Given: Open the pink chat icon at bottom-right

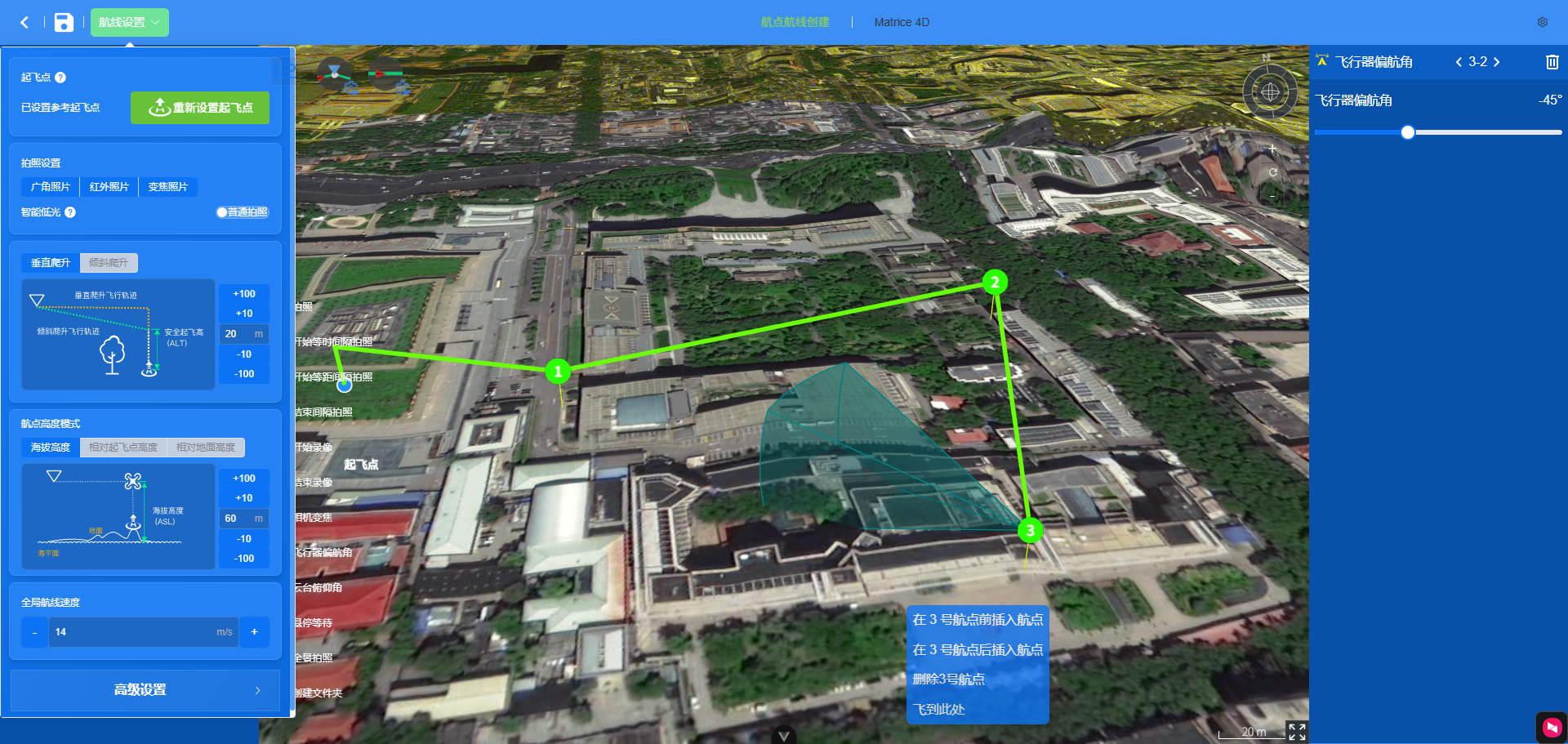Looking at the screenshot, I should tap(1552, 727).
